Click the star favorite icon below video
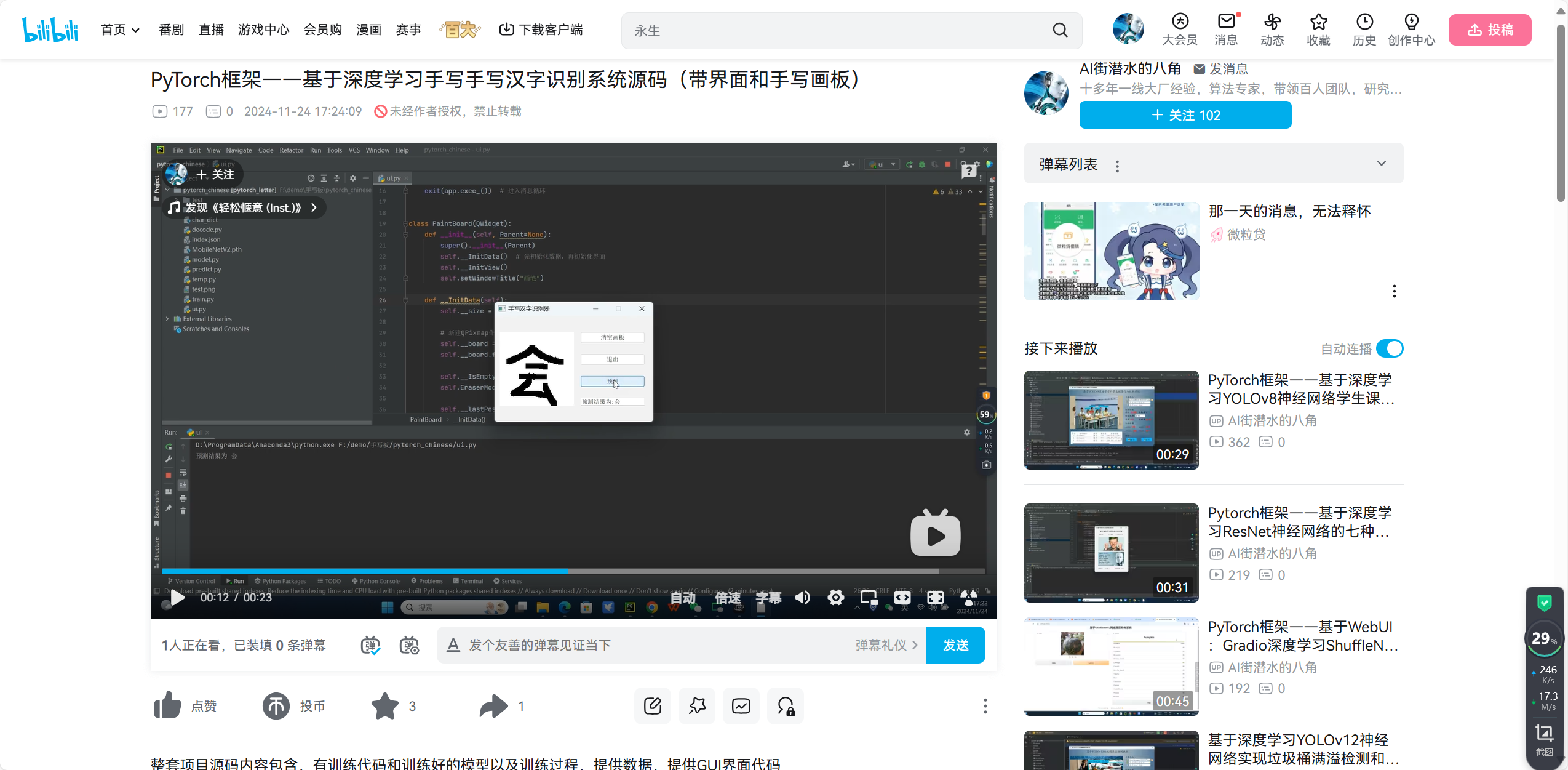This screenshot has height=770, width=1568. [x=385, y=705]
